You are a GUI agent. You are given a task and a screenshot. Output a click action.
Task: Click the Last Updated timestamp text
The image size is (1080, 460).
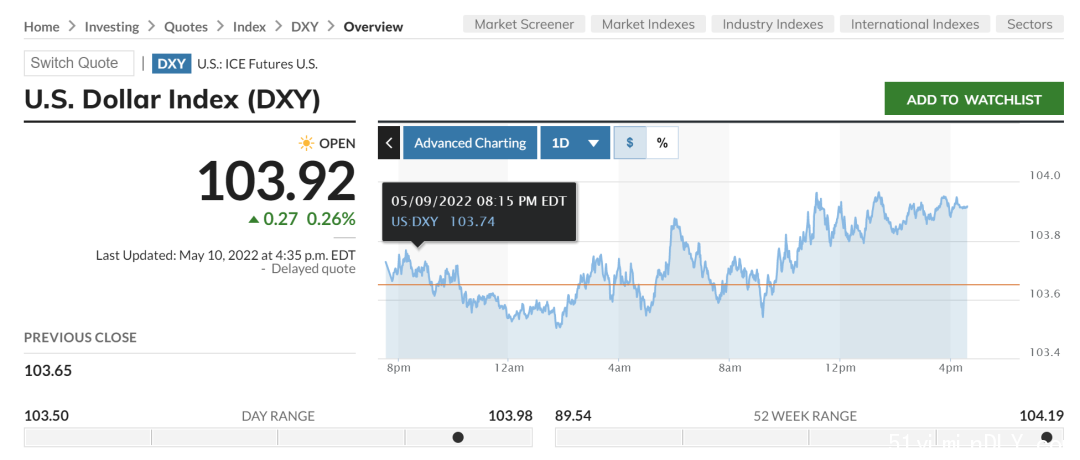(226, 255)
